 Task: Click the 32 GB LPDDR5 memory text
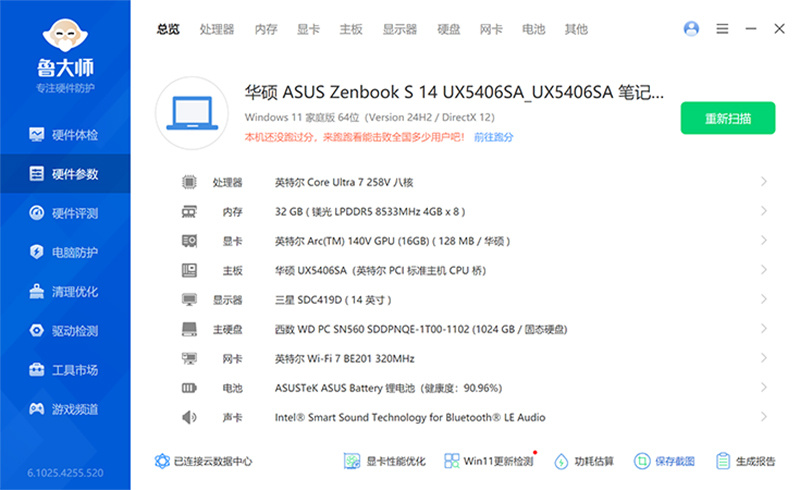coord(370,211)
